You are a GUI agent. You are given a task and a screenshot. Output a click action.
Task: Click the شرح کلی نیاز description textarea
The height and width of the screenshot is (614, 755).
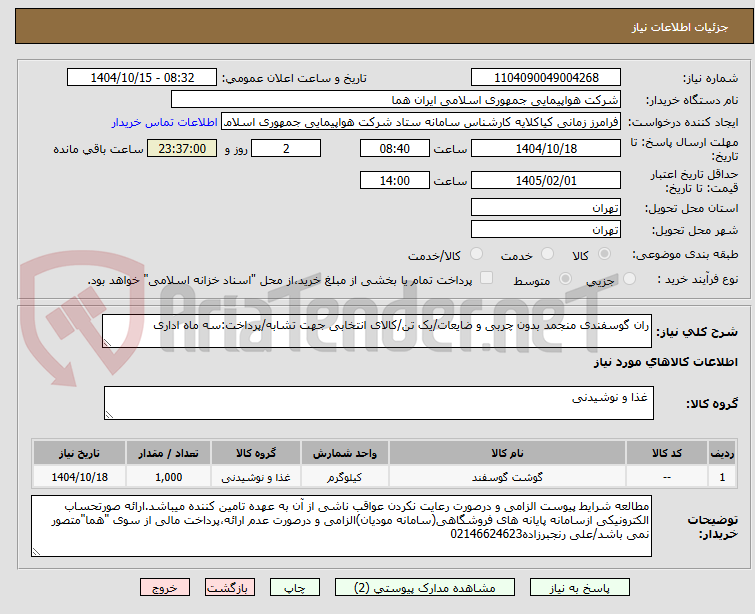[377, 331]
